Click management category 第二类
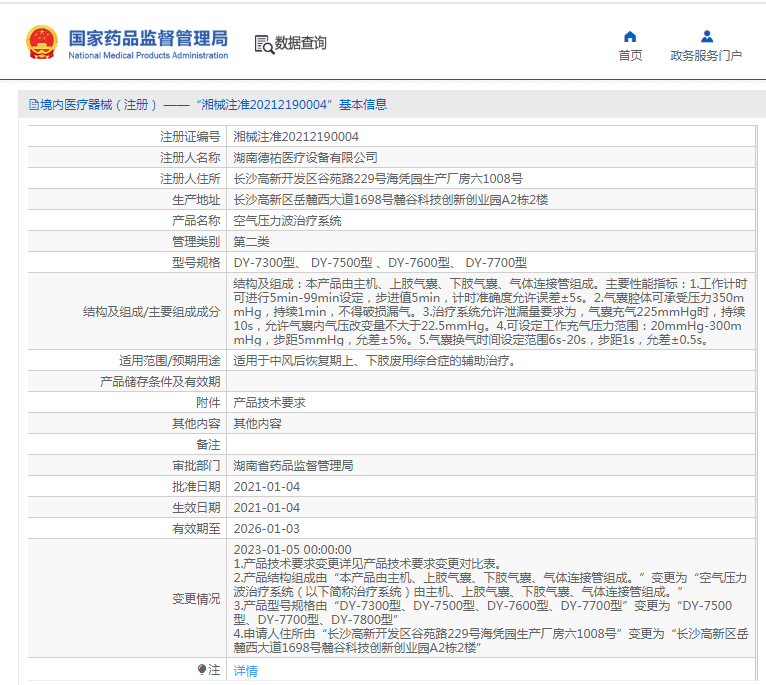The image size is (766, 685). 252,242
